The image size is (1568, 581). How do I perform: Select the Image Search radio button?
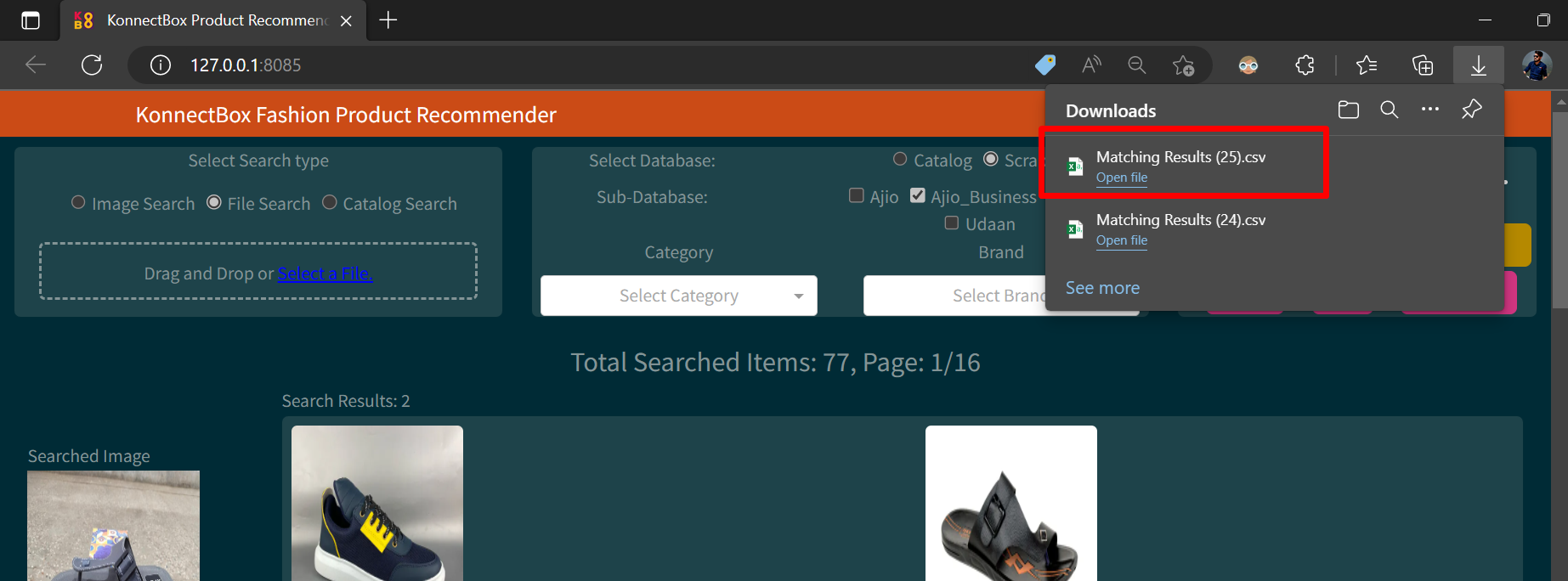78,203
